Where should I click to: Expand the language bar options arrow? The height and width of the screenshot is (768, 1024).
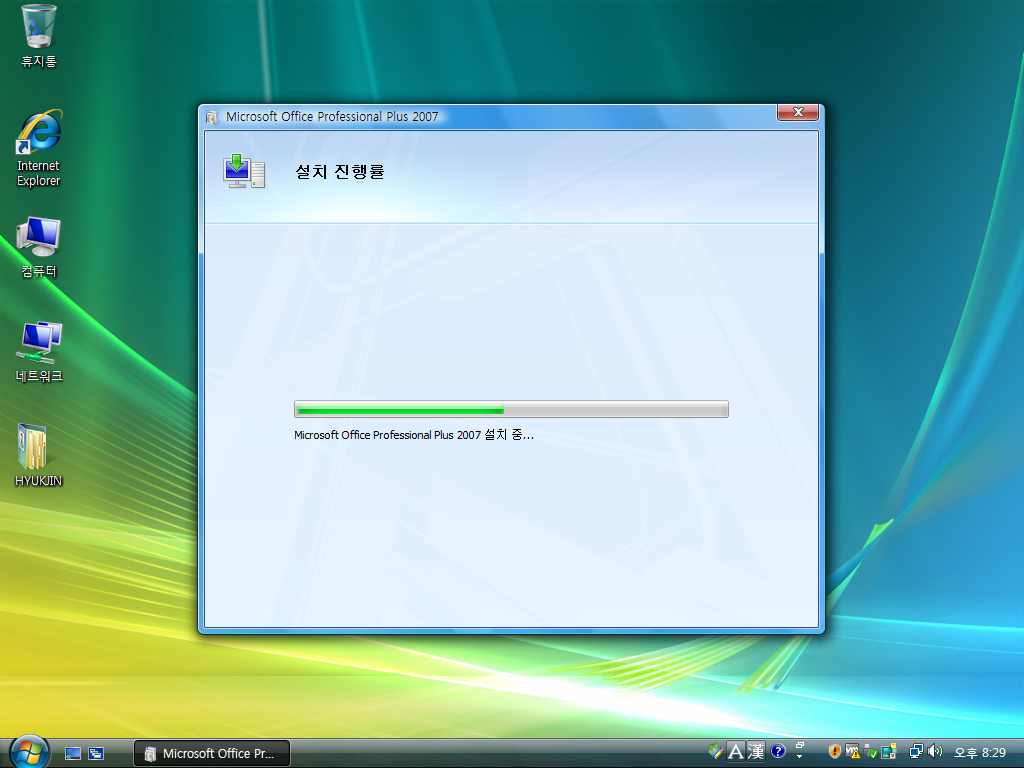click(799, 756)
